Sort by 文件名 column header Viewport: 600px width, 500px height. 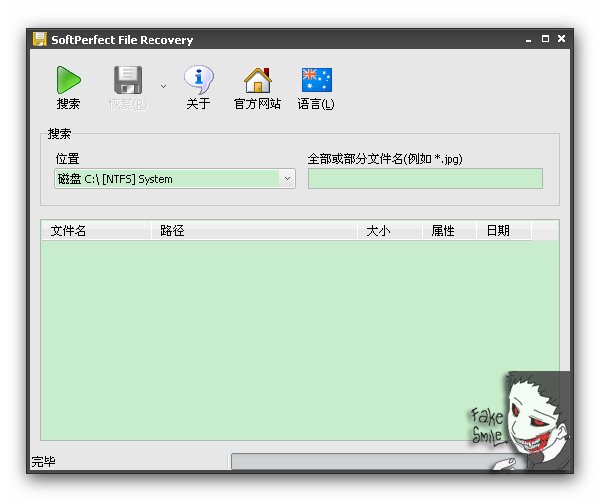click(x=96, y=231)
